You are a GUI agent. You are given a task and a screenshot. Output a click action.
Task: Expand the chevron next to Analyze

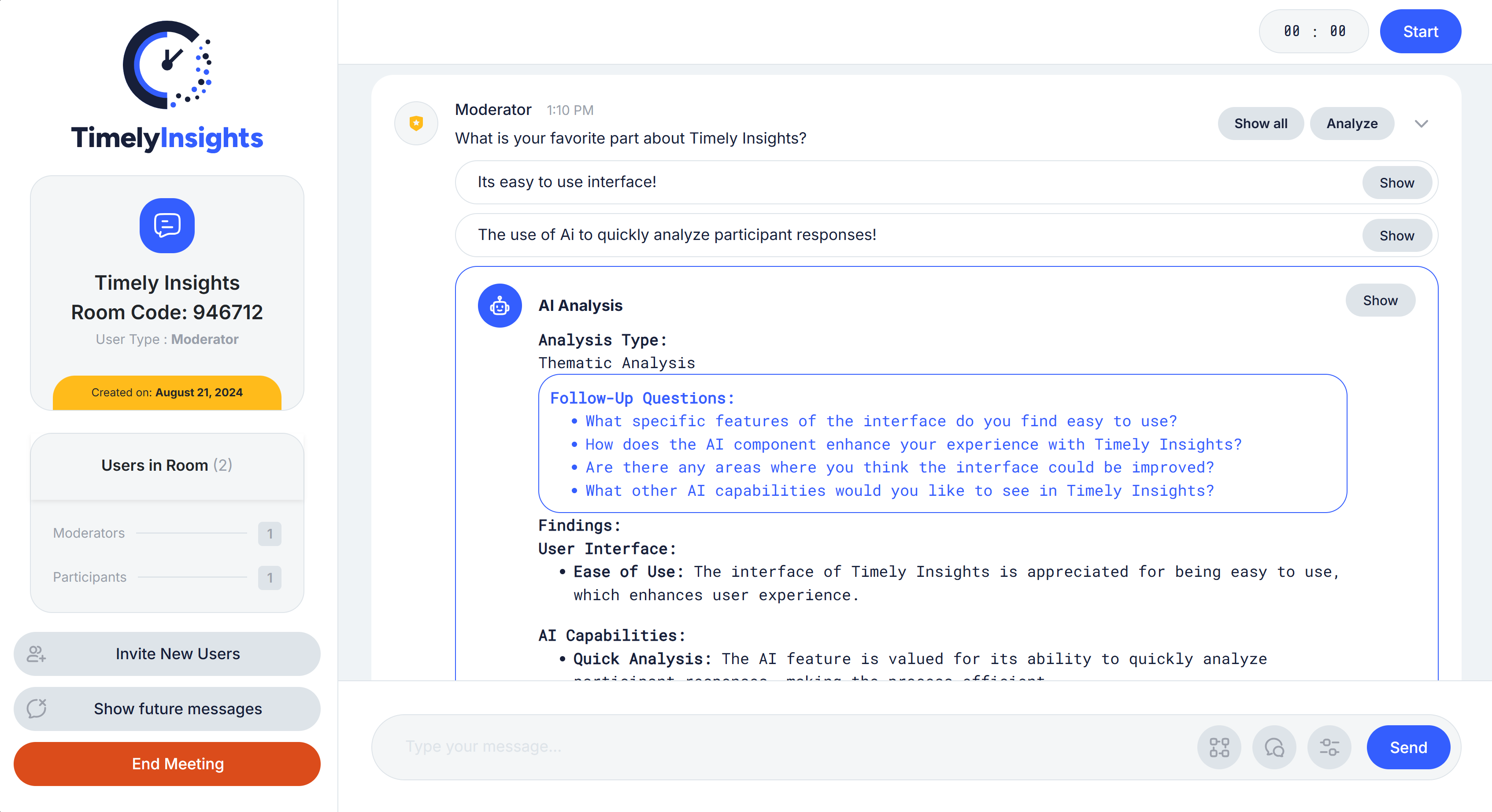point(1421,123)
